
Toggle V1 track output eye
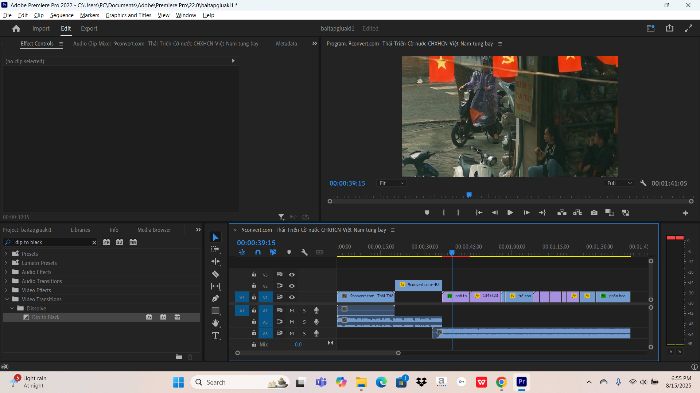[292, 297]
